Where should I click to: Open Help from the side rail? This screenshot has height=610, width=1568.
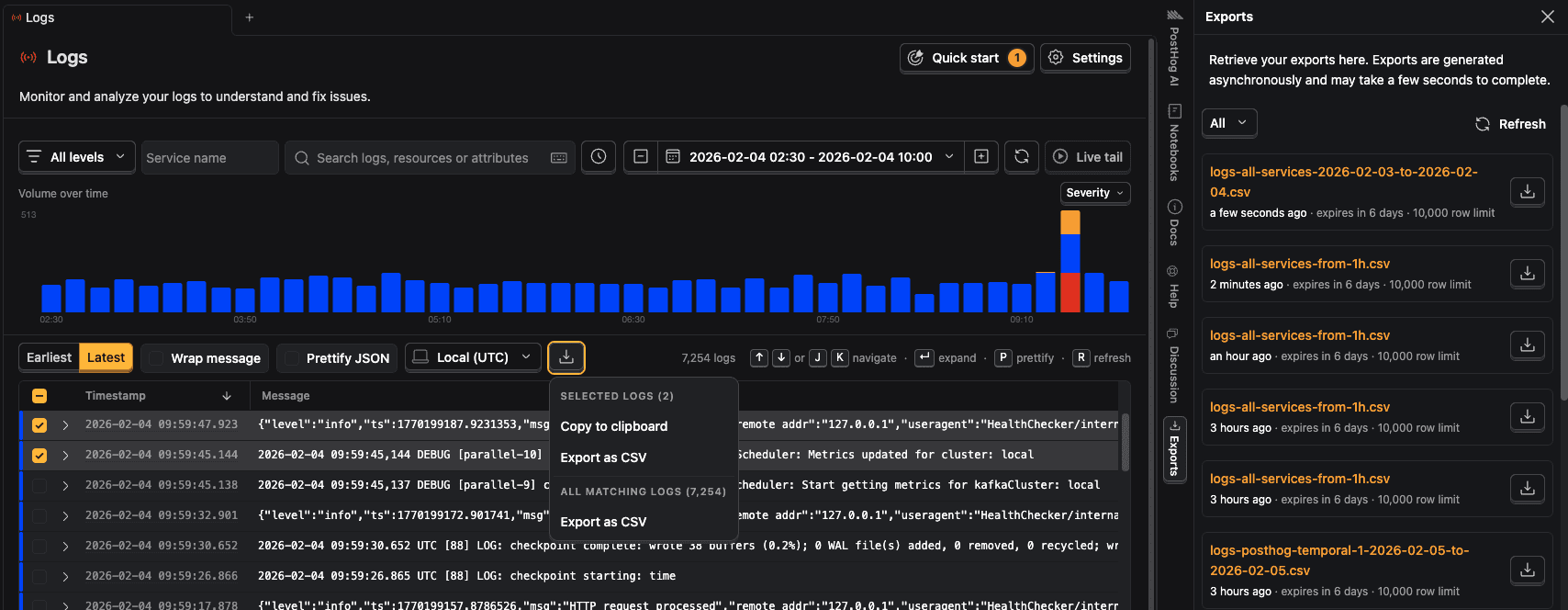pyautogui.click(x=1174, y=287)
